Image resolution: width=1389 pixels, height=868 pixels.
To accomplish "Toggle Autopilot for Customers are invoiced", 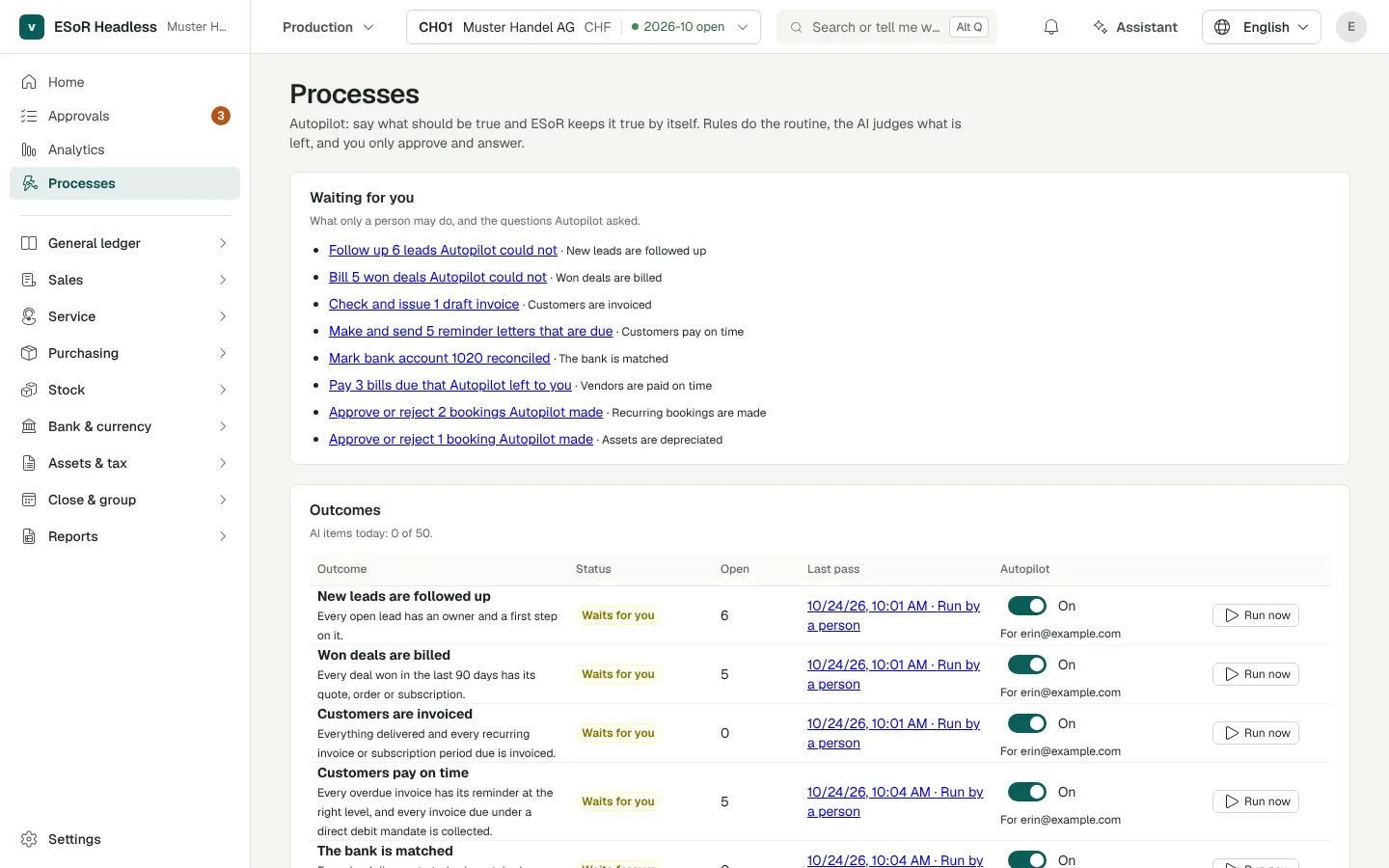I will tap(1027, 723).
